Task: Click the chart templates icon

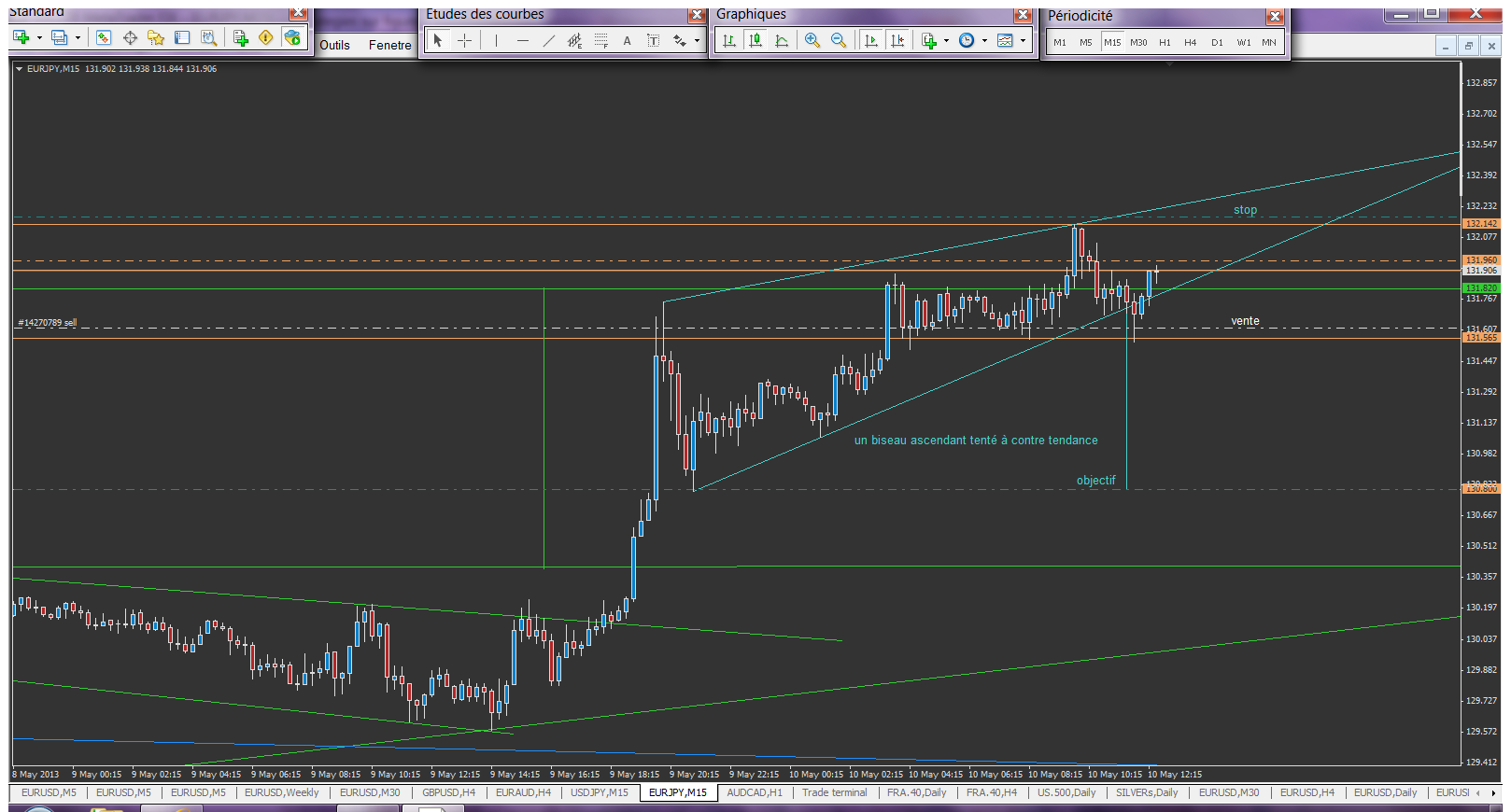Action: click(x=1005, y=40)
